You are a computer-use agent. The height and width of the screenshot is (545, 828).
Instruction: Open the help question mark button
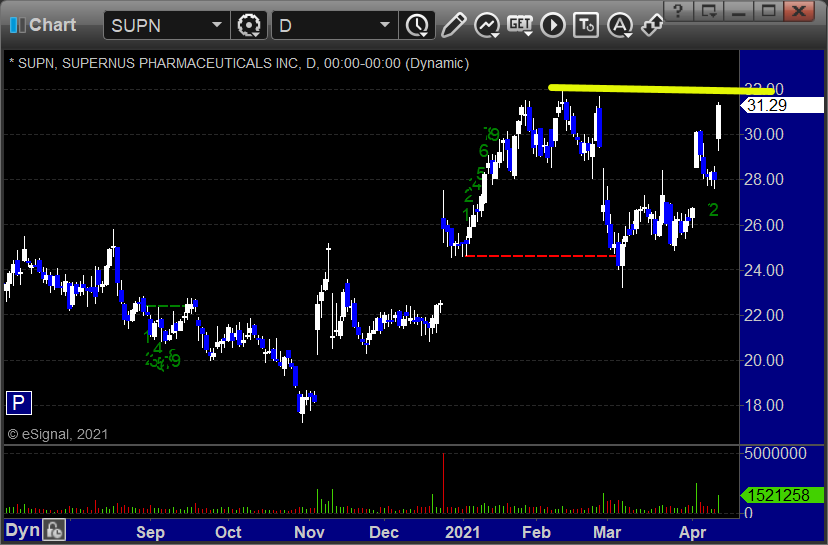coord(678,11)
